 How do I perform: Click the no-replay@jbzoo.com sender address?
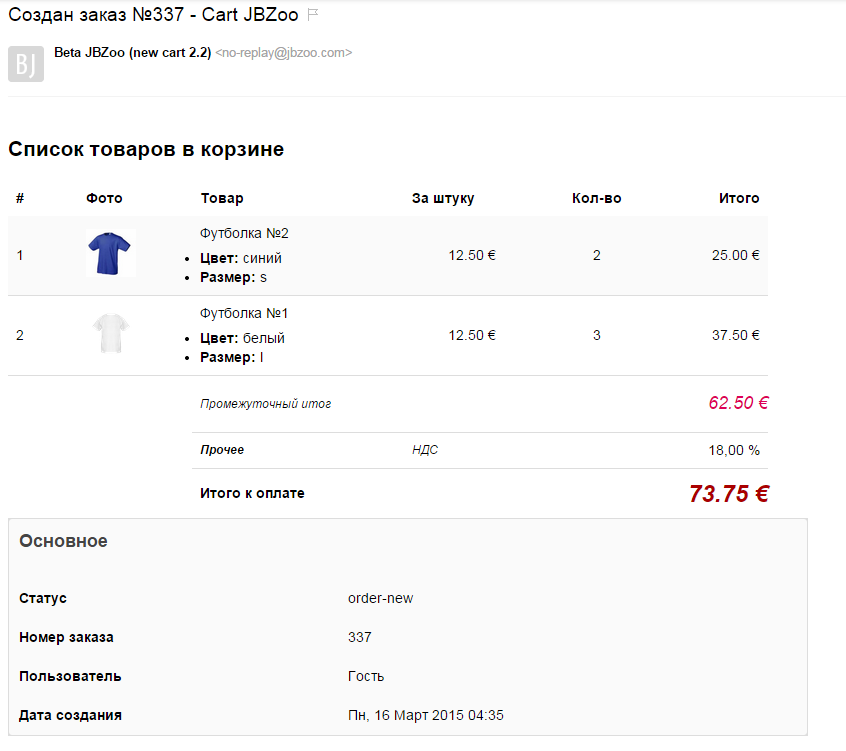(x=284, y=53)
